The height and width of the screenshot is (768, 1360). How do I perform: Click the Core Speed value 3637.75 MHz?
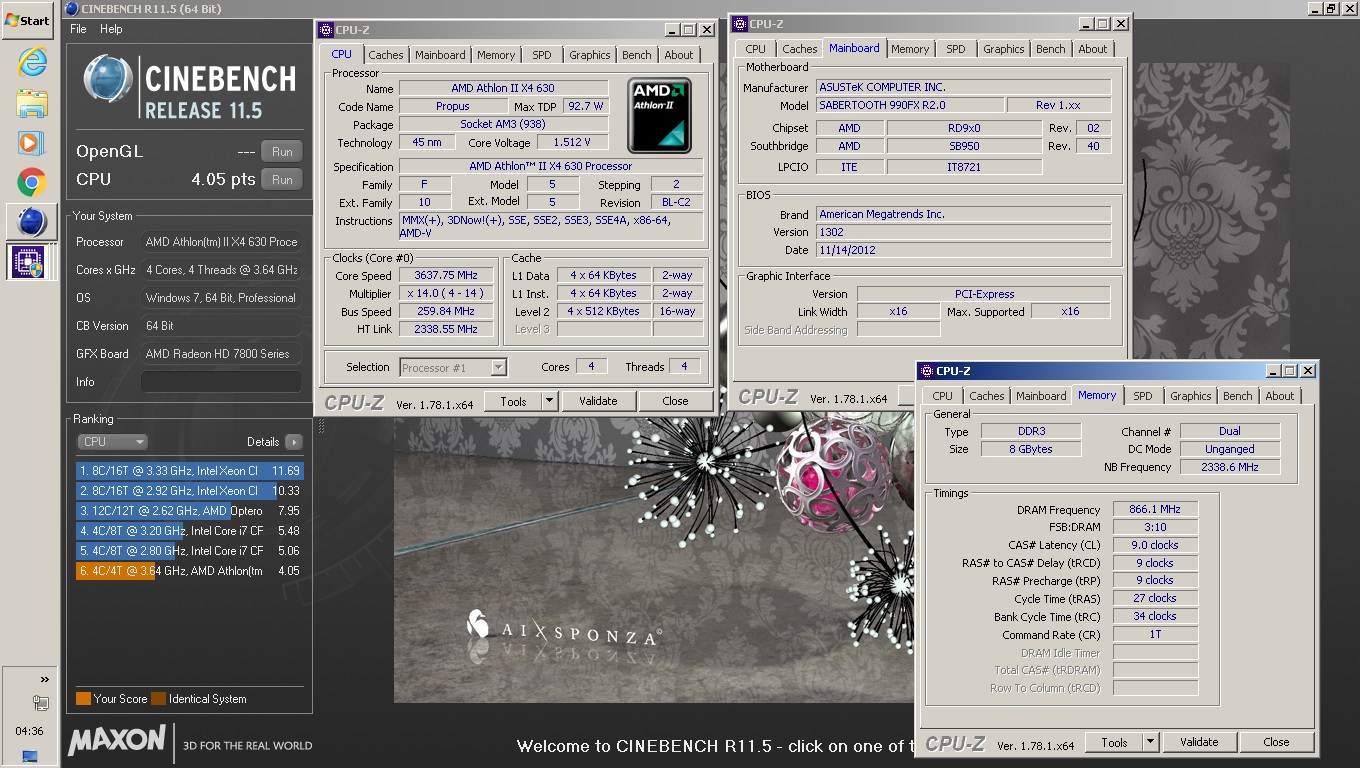click(x=448, y=276)
